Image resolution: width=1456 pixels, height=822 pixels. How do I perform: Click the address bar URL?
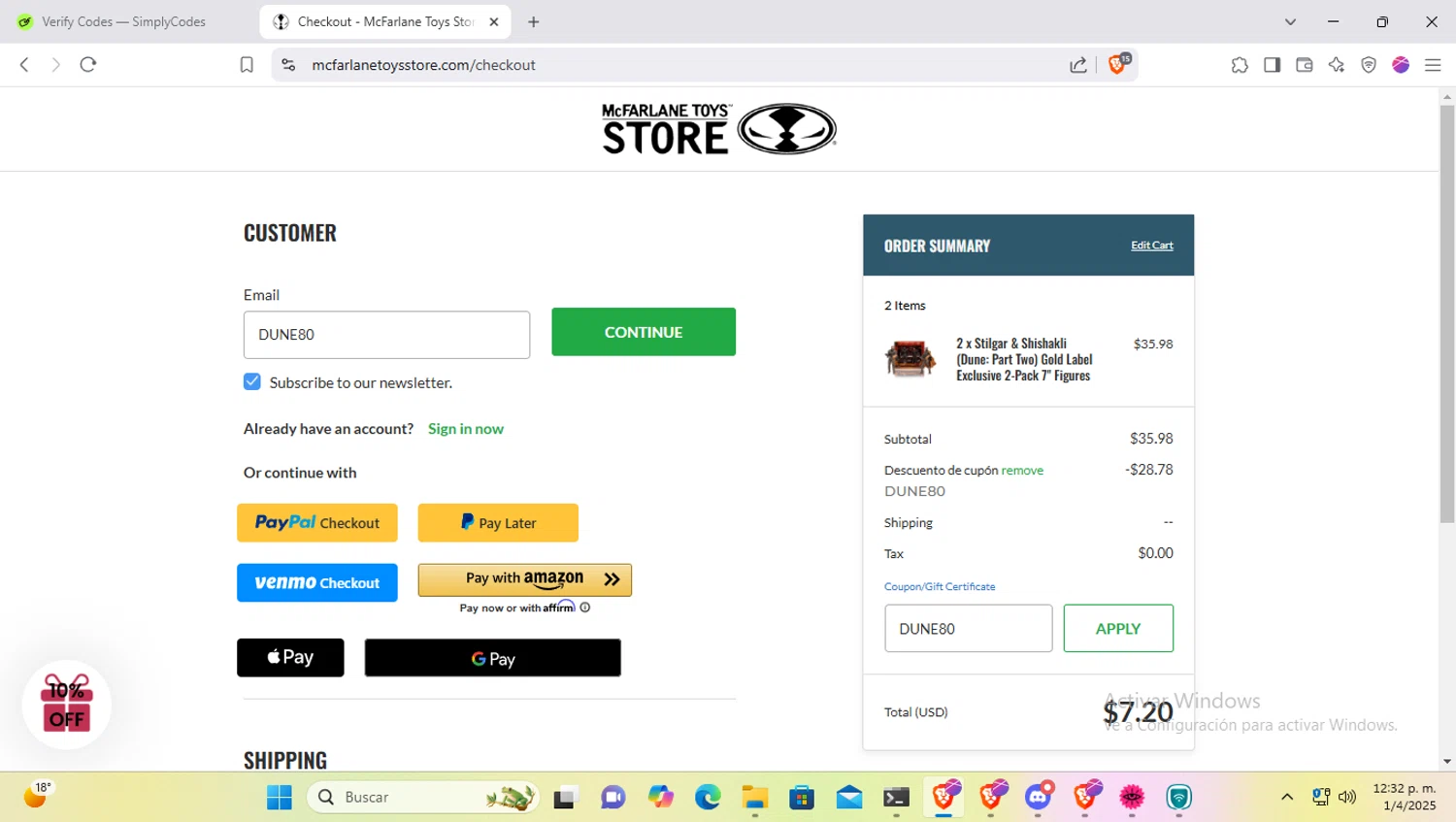(x=423, y=65)
